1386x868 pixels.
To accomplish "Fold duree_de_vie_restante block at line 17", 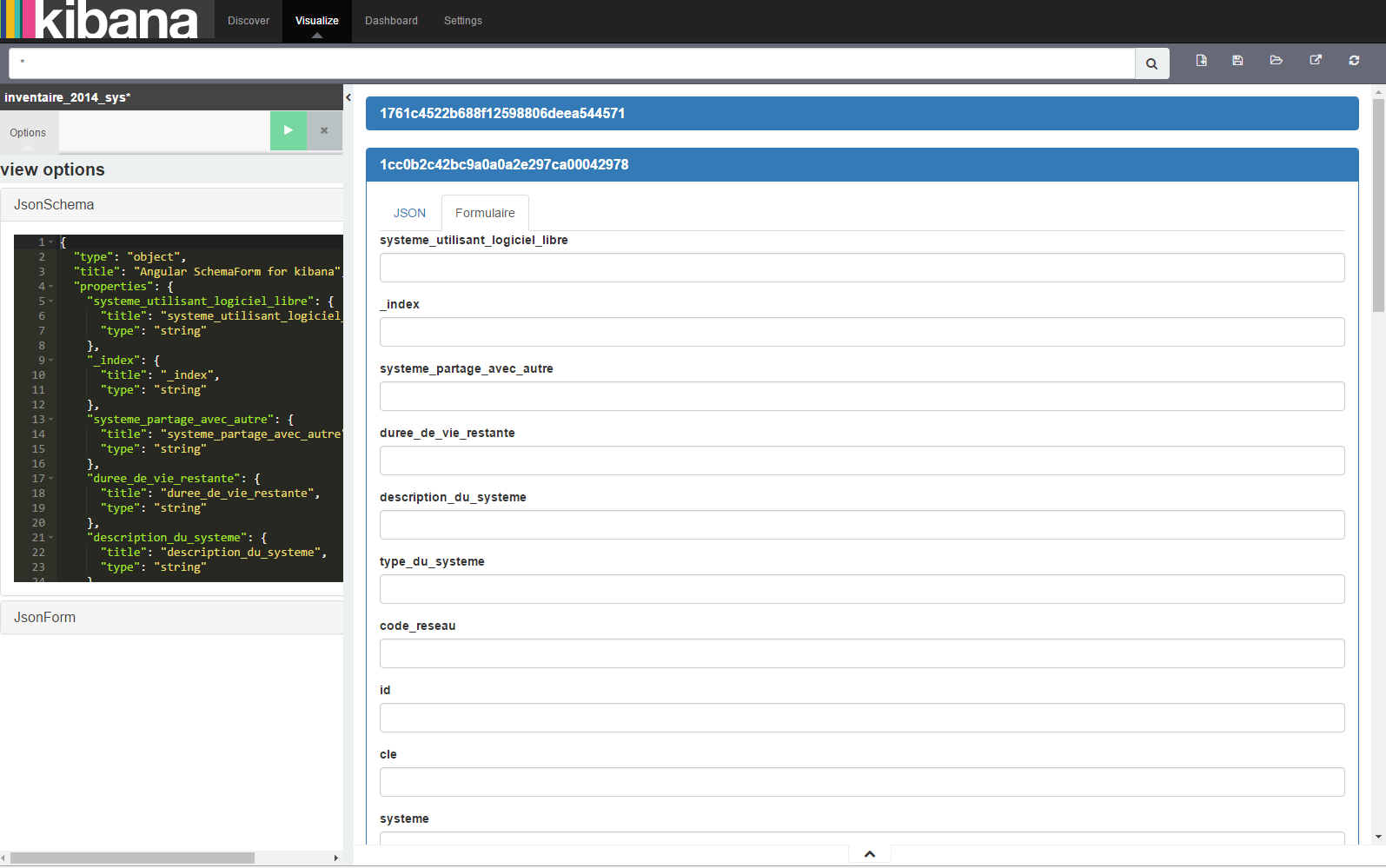I will tap(51, 479).
